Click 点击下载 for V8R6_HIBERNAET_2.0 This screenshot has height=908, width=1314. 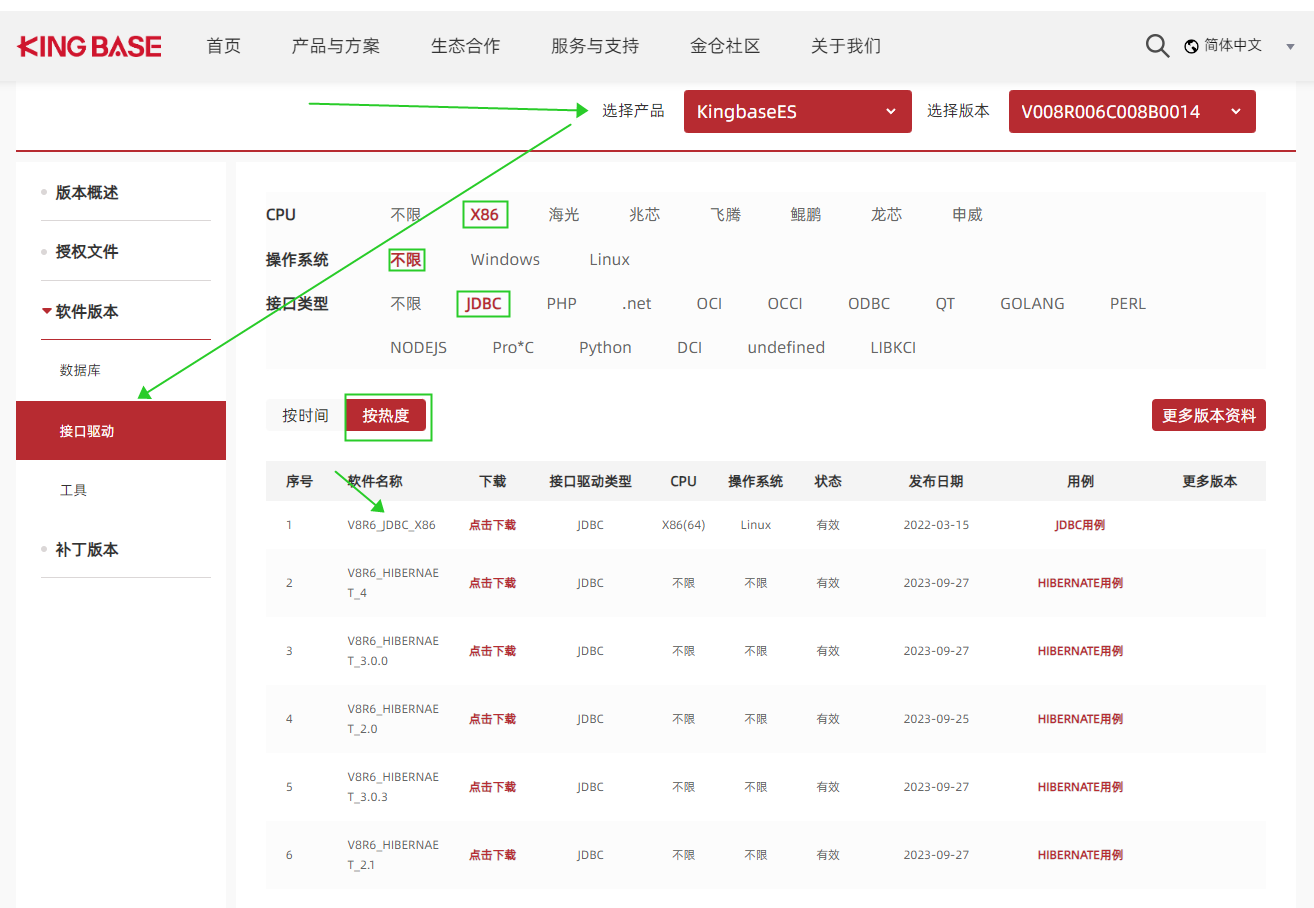[x=493, y=719]
